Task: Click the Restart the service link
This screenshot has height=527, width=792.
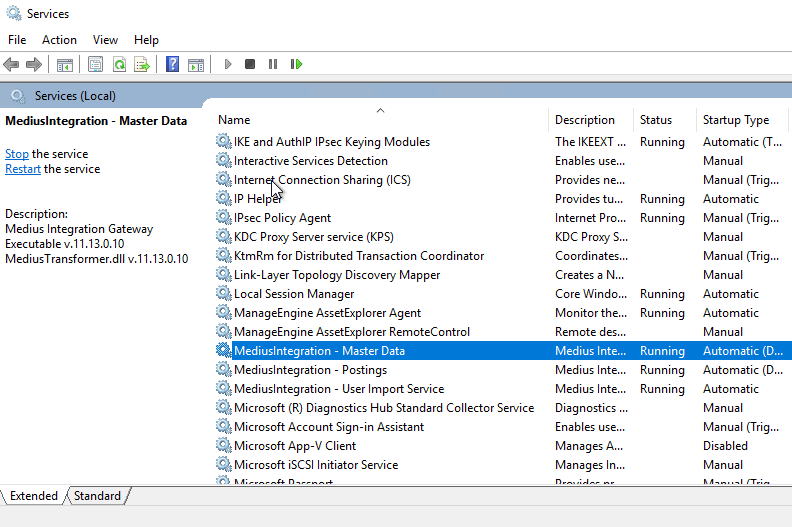Action: pyautogui.click(x=23, y=169)
